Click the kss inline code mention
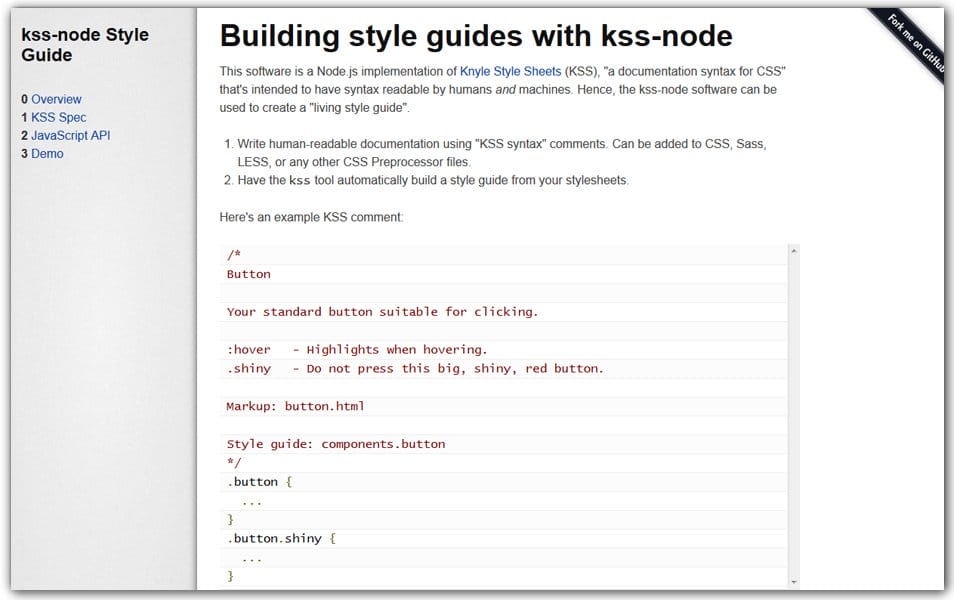The height and width of the screenshot is (600, 954). [x=298, y=181]
